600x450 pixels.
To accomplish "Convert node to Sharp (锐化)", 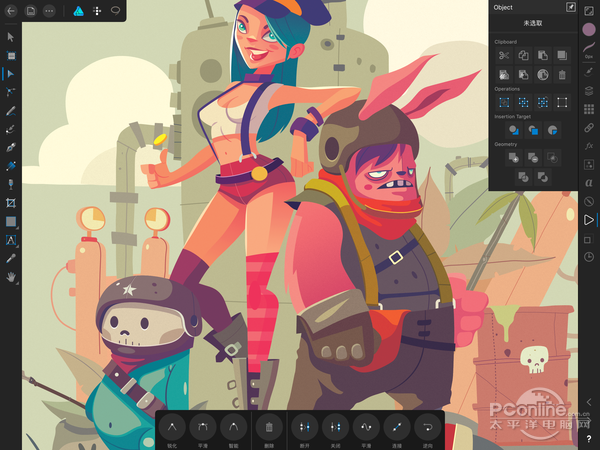I will [x=172, y=427].
